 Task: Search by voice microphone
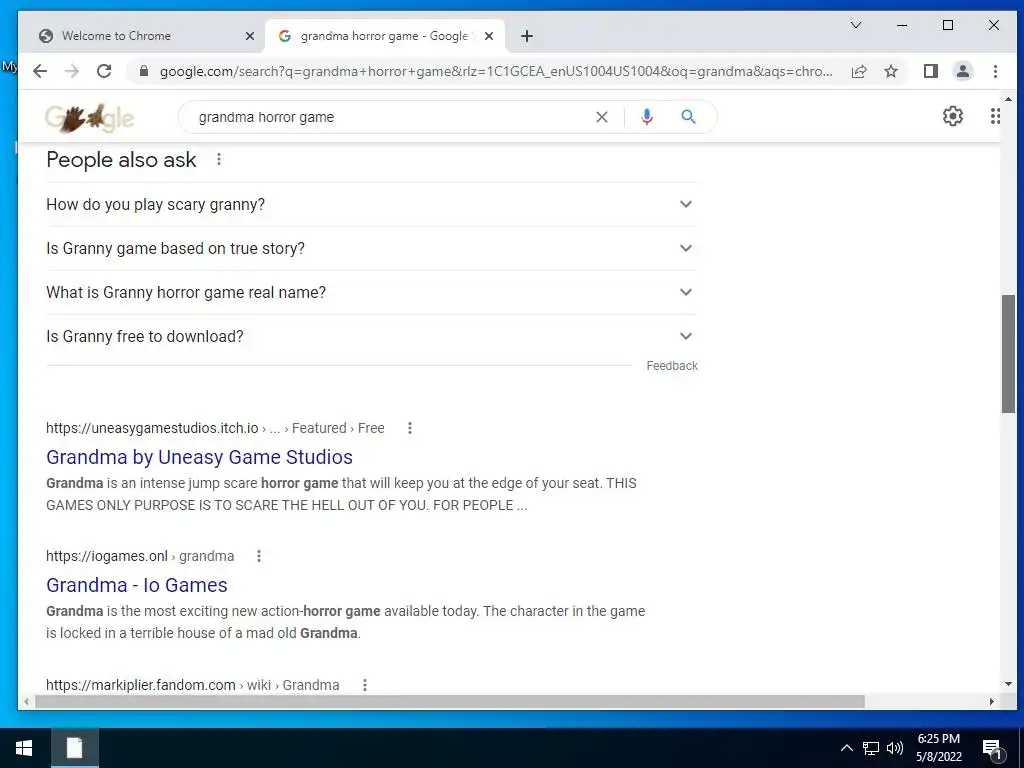coord(647,117)
